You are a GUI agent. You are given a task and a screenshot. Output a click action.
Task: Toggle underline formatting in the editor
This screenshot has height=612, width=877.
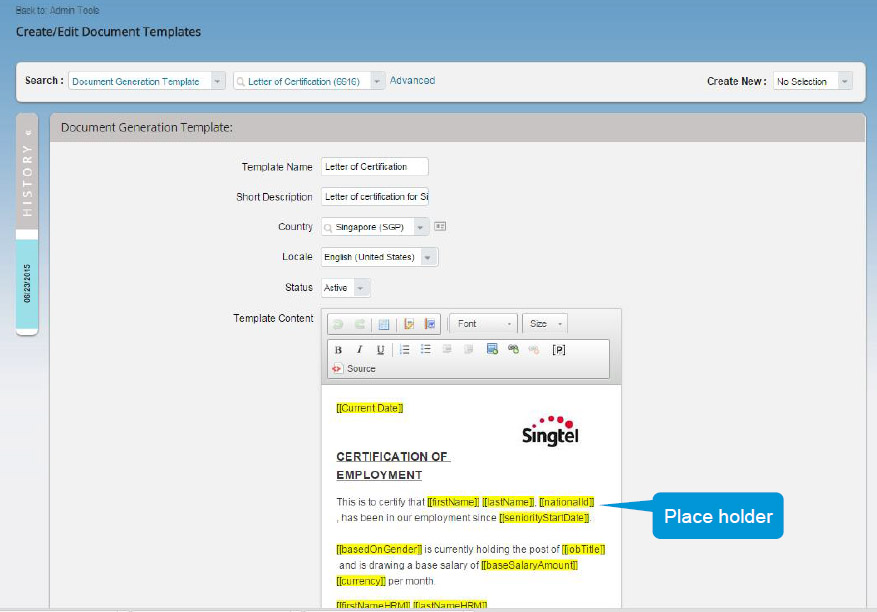click(380, 350)
